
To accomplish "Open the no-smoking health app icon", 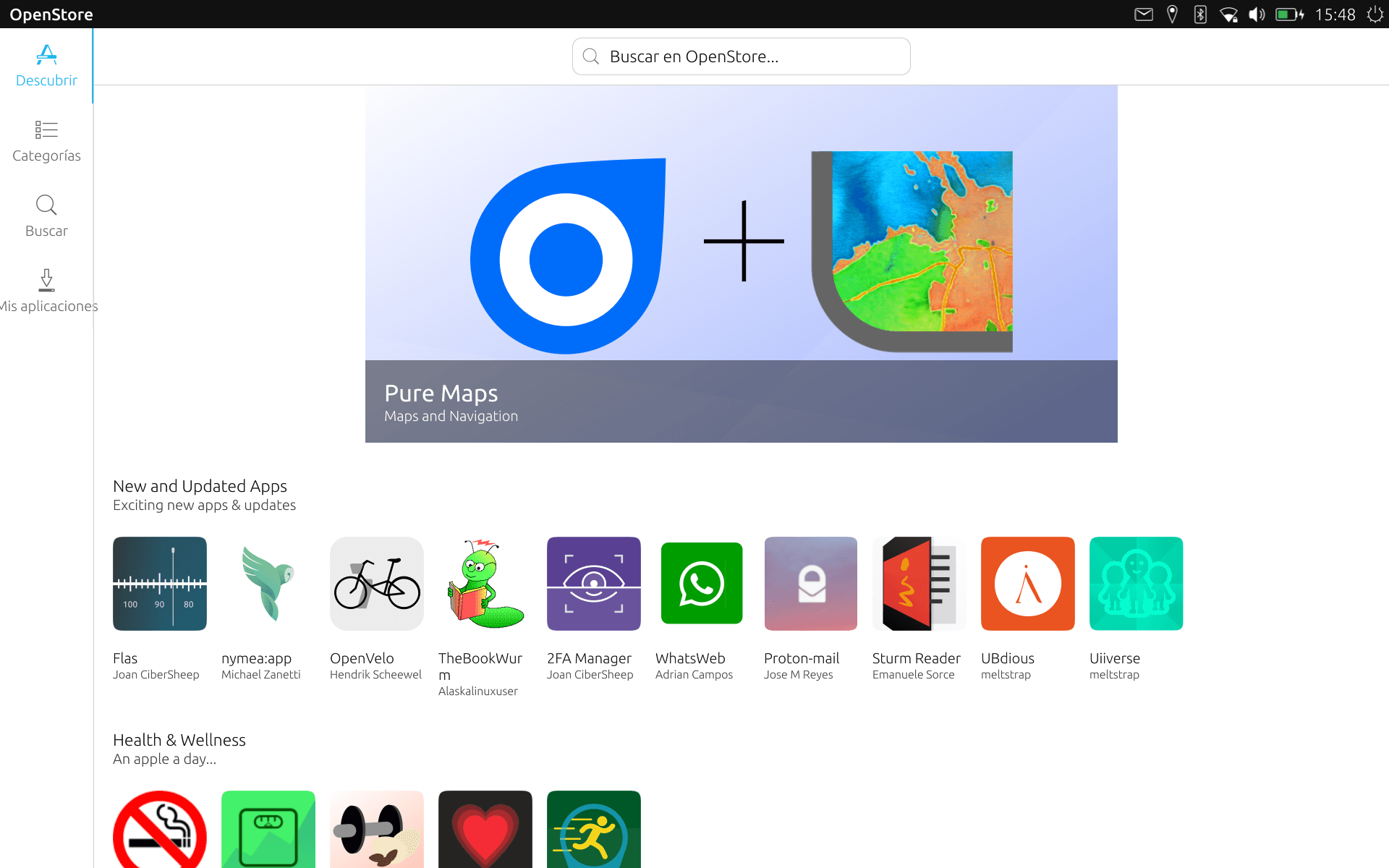I will (x=159, y=830).
